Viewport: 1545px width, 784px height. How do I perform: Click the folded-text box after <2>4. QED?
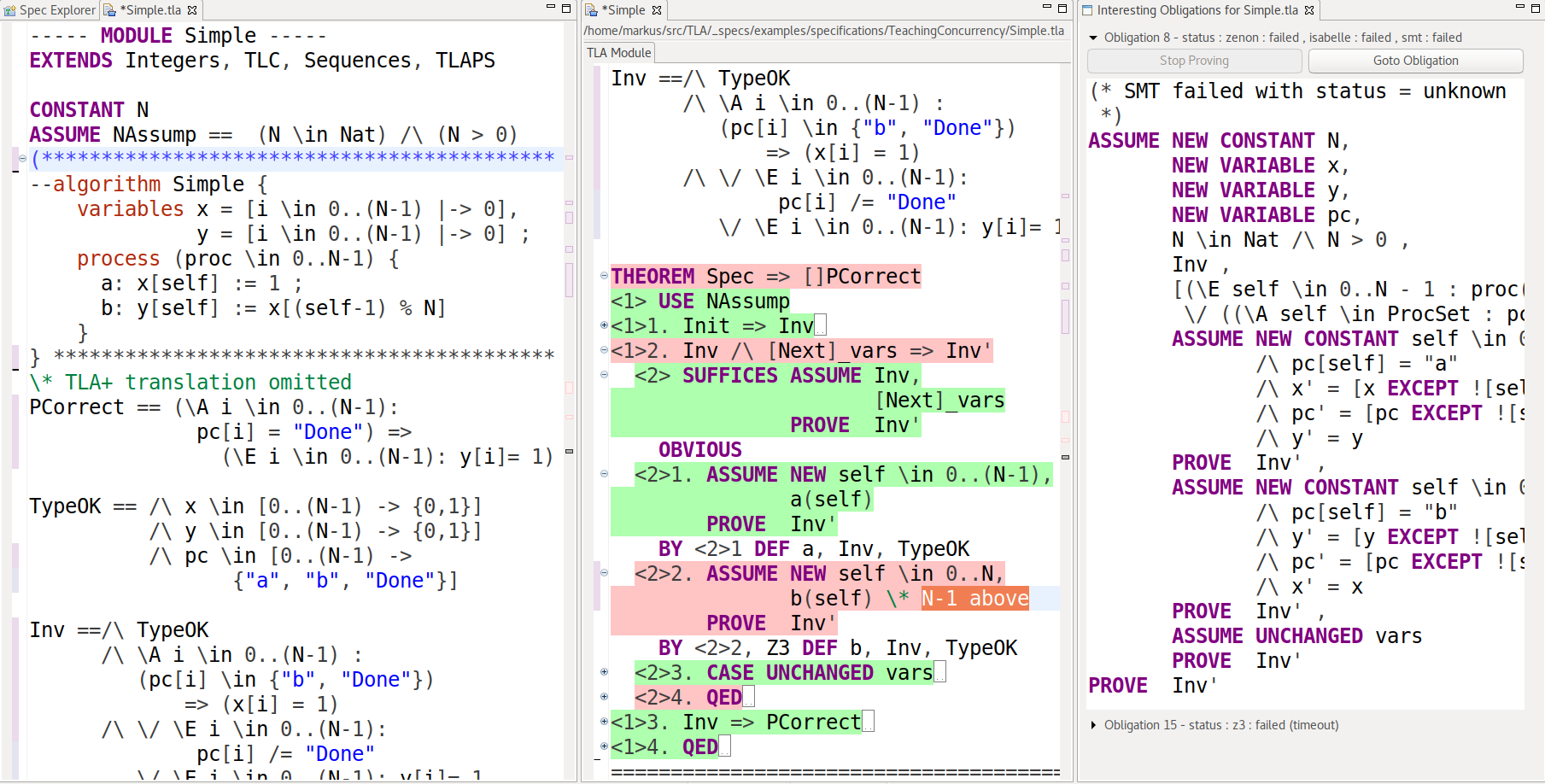click(x=749, y=698)
